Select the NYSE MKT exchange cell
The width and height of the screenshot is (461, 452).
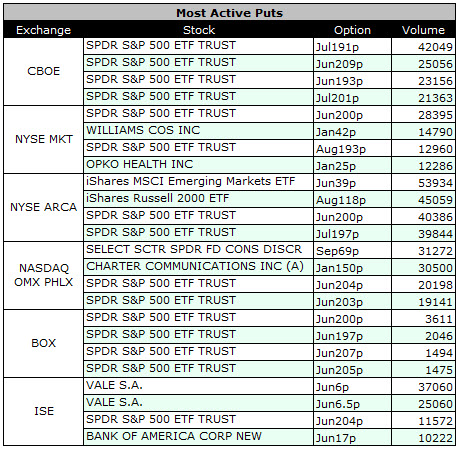(x=43, y=139)
